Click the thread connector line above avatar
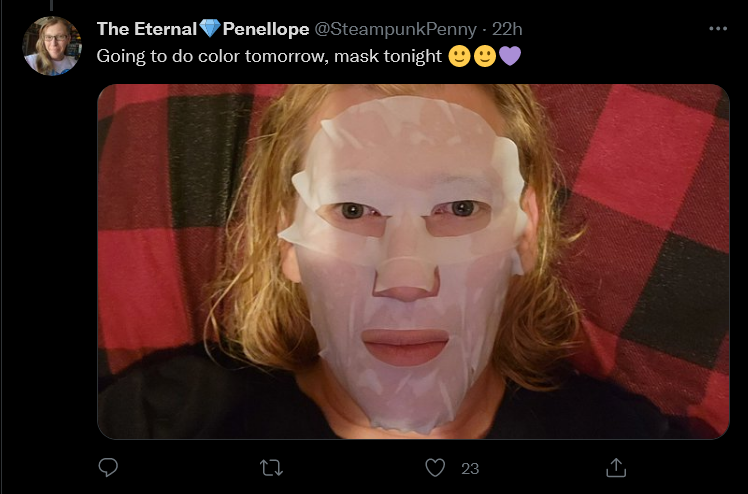Screen dimensions: 748x494 tap(52, 5)
